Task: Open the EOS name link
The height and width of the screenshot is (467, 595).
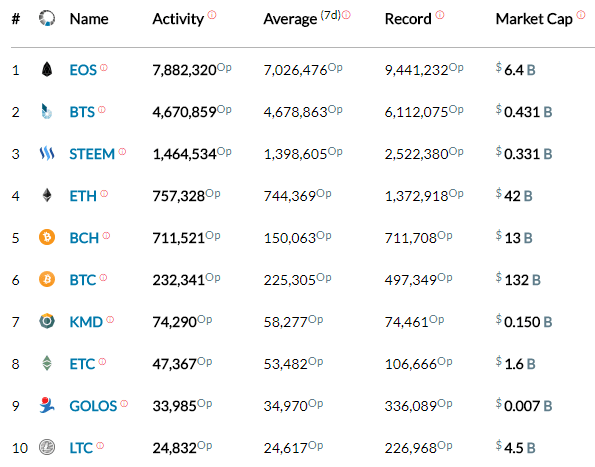Action: click(83, 70)
